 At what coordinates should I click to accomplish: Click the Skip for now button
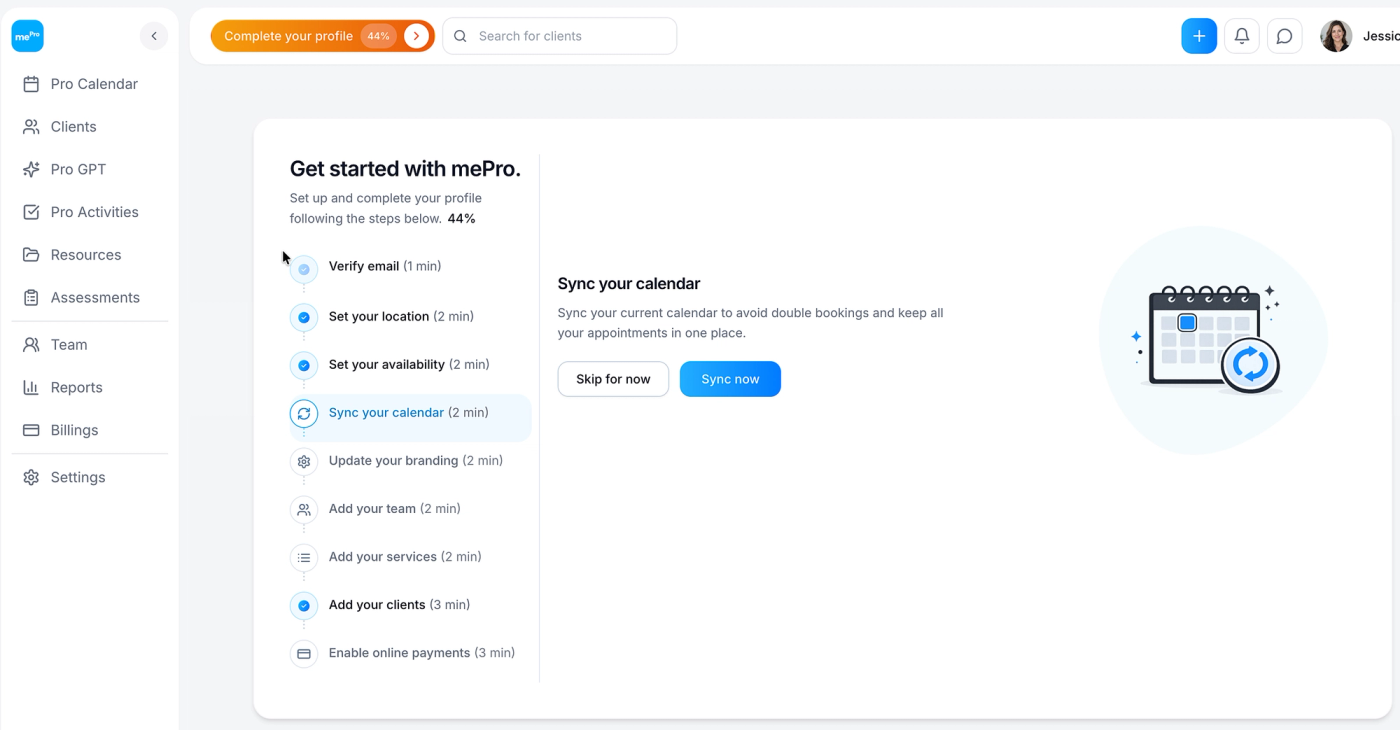point(613,379)
